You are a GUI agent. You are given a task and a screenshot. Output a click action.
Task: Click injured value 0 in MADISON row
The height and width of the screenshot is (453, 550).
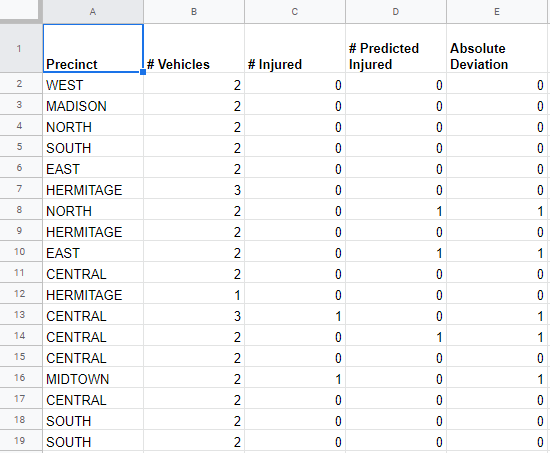pyautogui.click(x=295, y=105)
